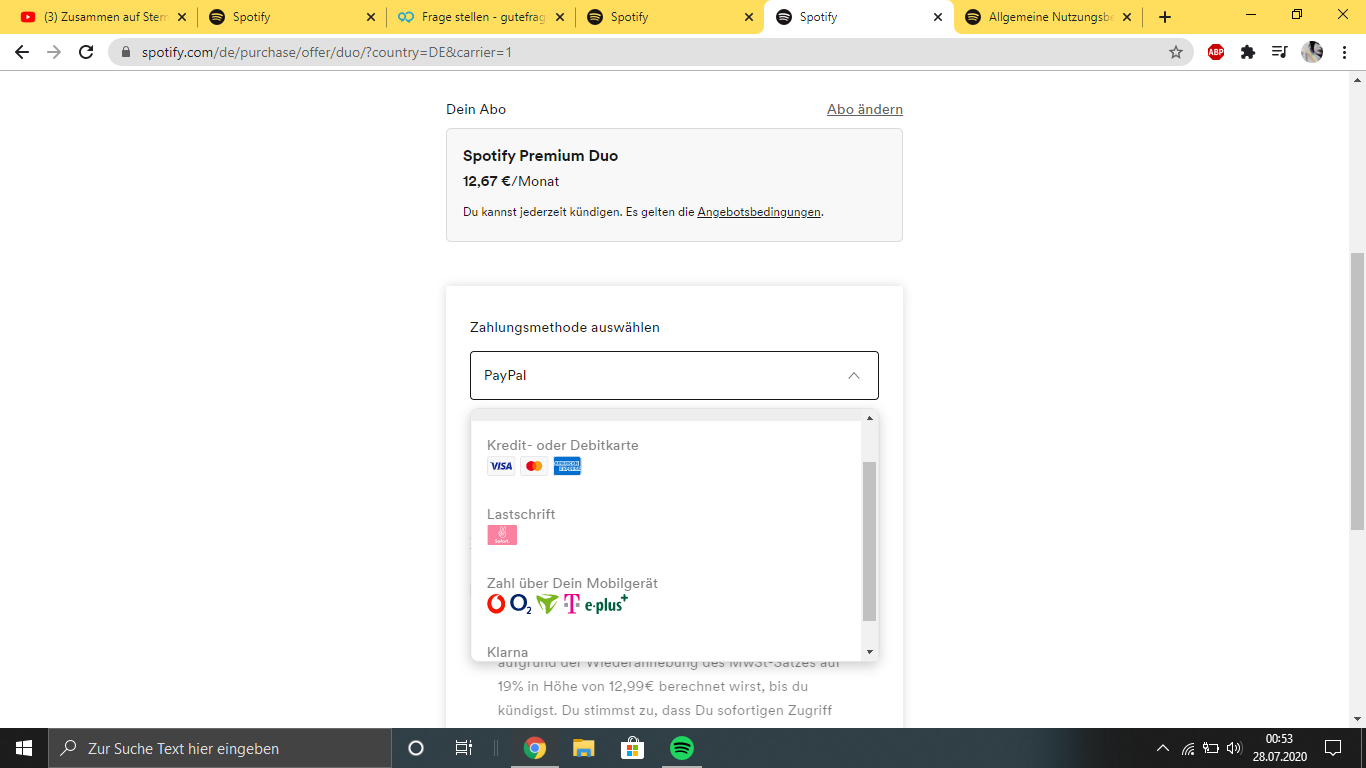The image size is (1366, 768).
Task: Click the taskbar clock showing 00:53
Action: point(1279,748)
